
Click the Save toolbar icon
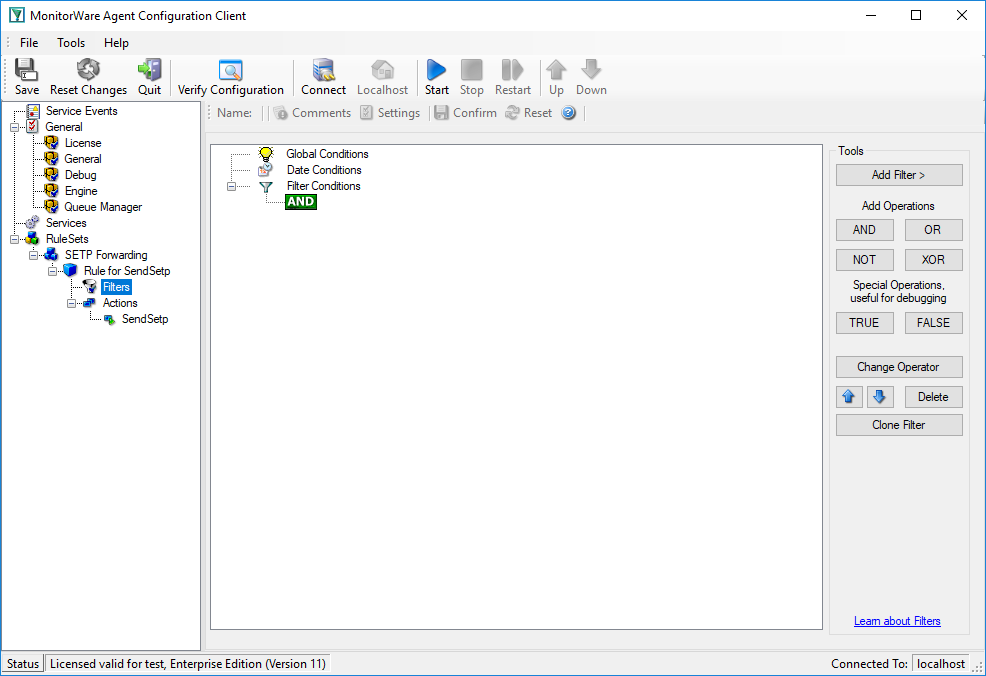click(x=26, y=70)
